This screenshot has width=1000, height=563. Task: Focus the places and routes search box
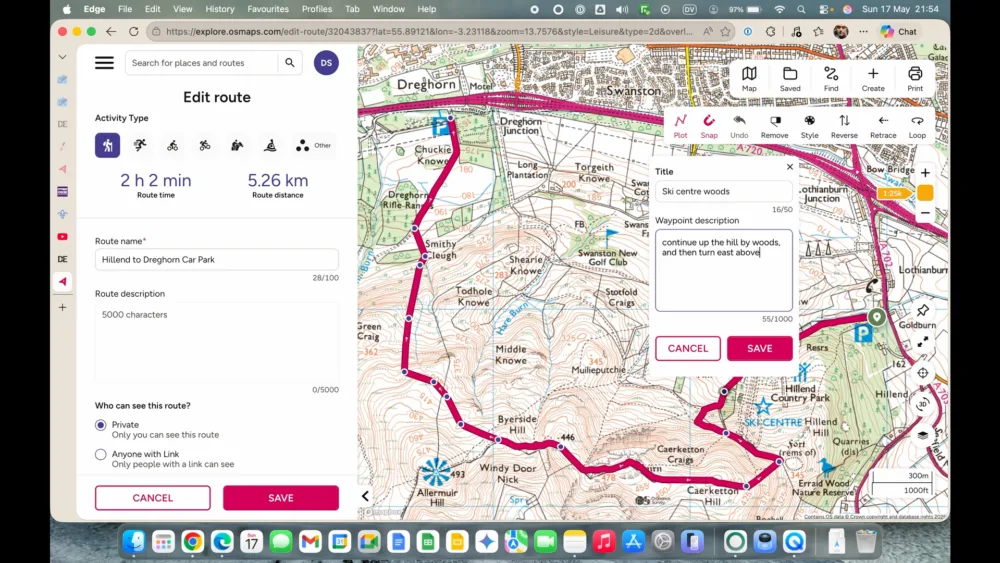(202, 62)
